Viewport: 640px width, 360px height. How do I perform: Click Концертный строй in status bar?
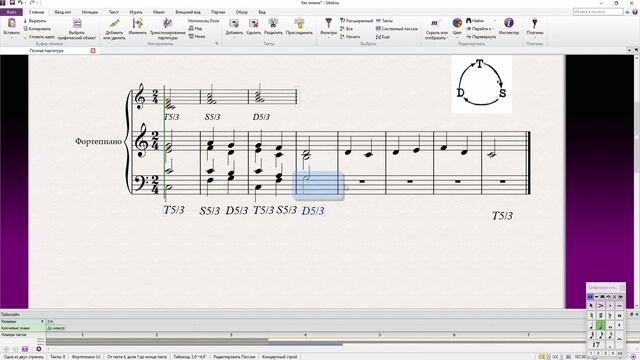[280, 357]
